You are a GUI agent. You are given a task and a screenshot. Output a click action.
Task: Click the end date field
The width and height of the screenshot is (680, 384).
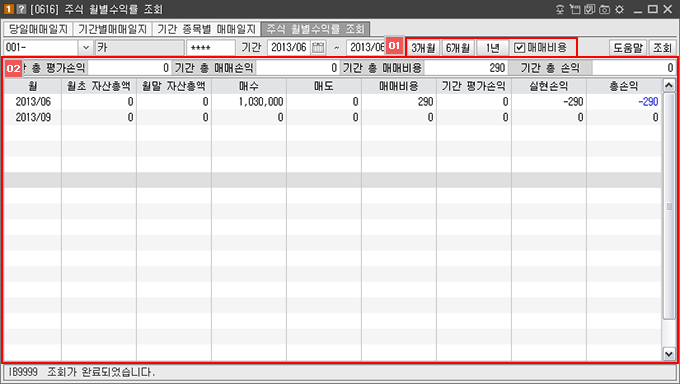366,47
